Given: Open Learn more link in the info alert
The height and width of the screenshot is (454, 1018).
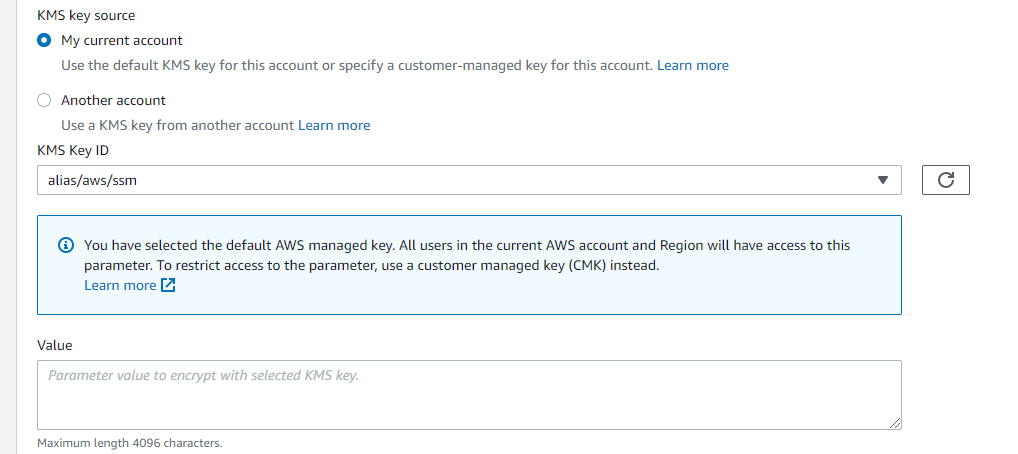Looking at the screenshot, I should pos(120,285).
